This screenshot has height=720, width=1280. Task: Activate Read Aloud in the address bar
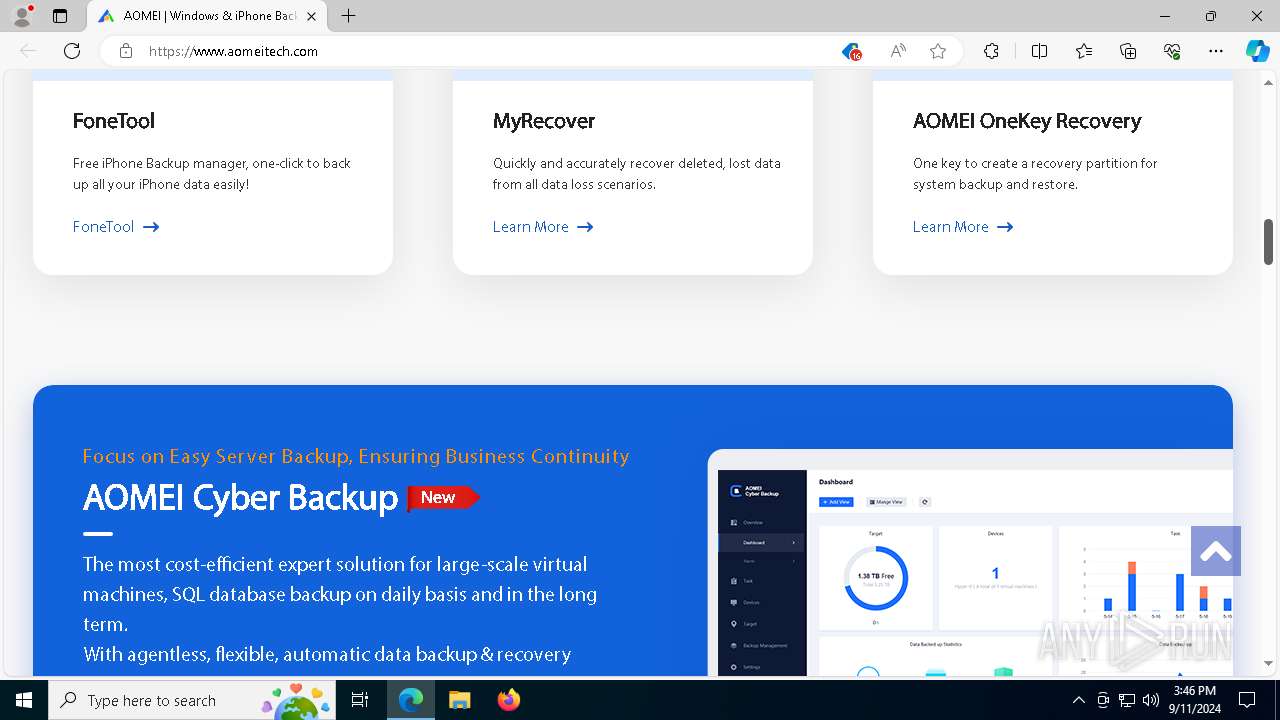click(x=898, y=51)
